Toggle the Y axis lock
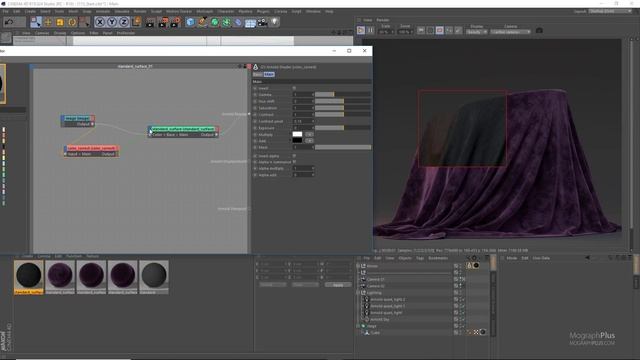 (112, 22)
